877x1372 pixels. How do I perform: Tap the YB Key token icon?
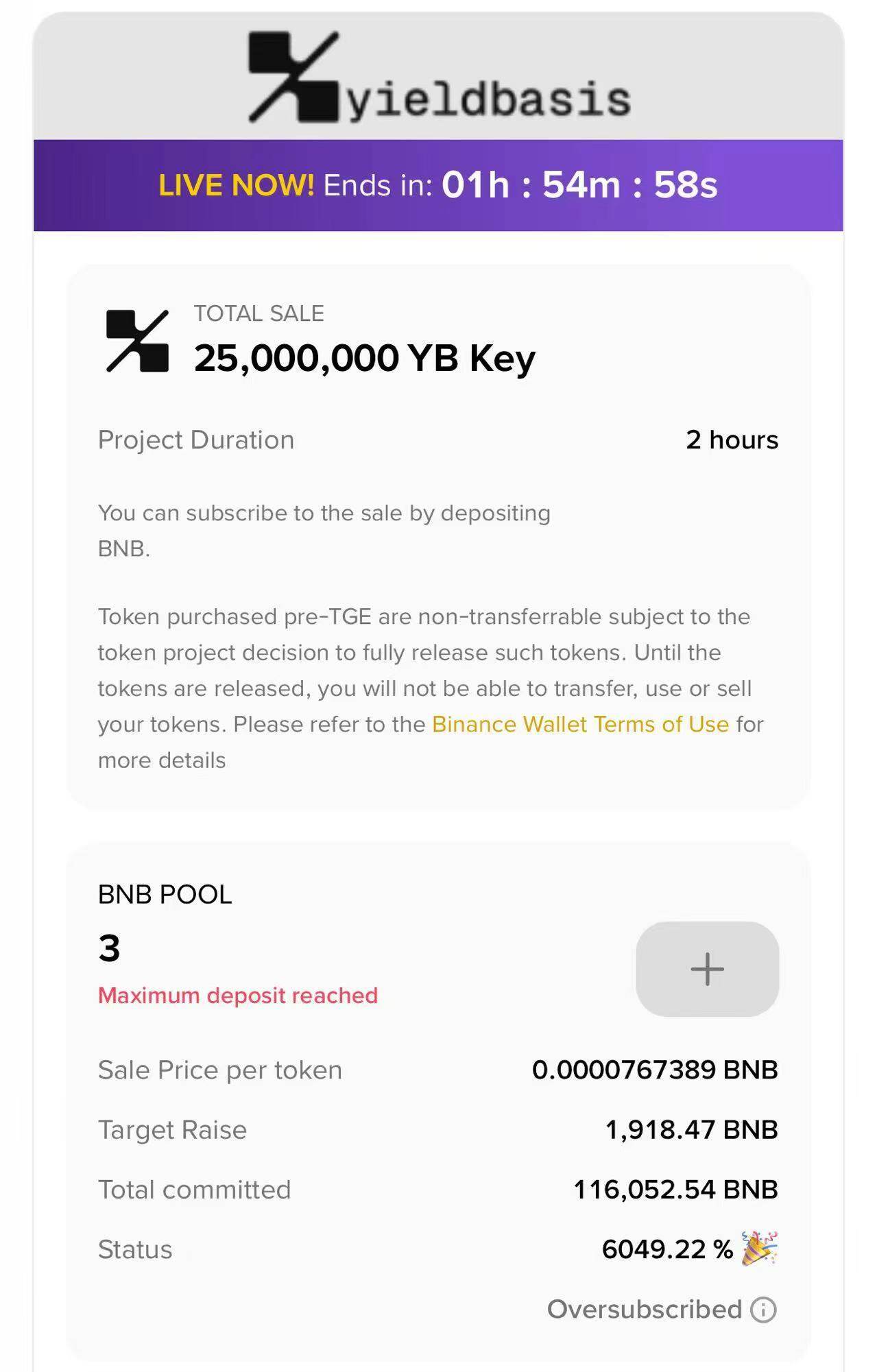point(138,341)
